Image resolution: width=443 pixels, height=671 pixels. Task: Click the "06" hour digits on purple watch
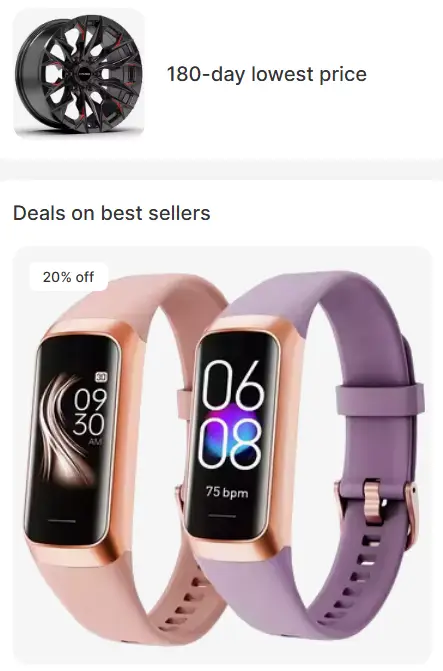(x=232, y=386)
